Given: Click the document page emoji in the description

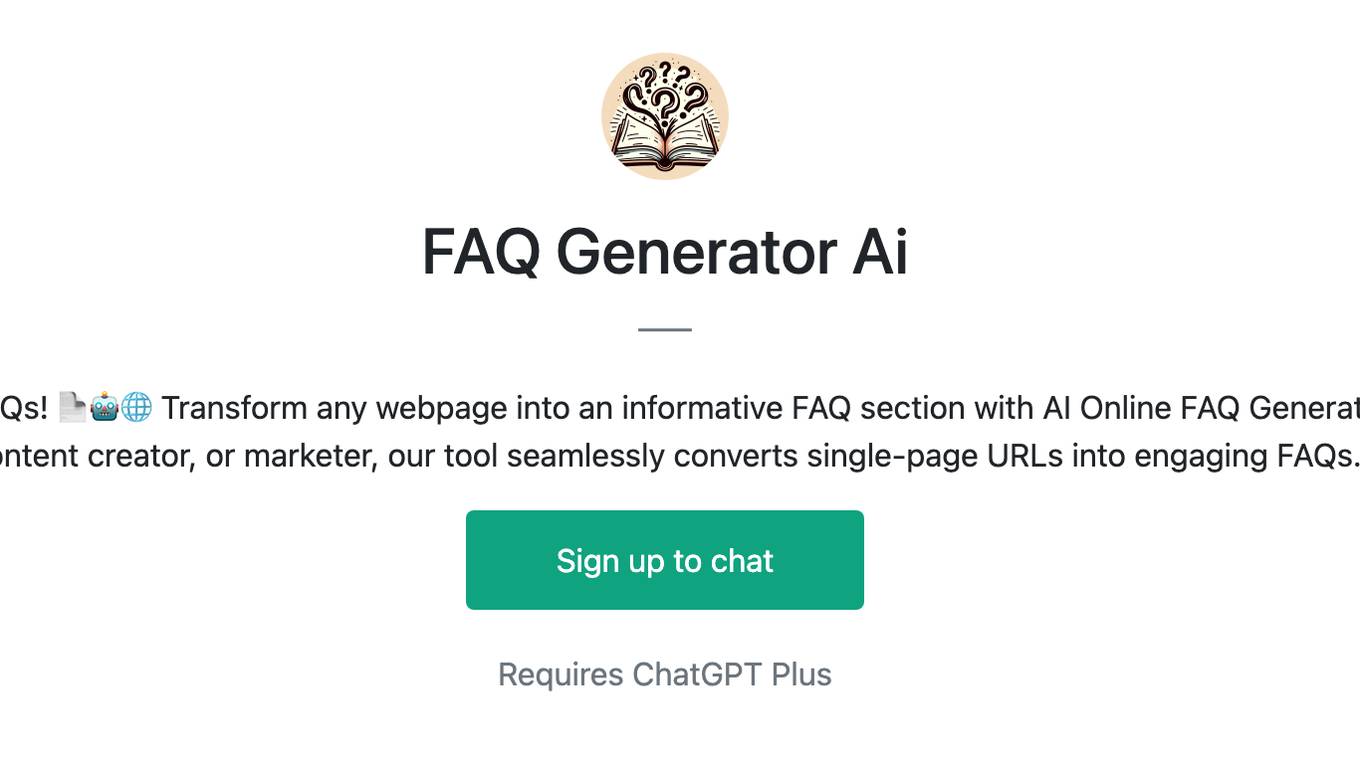Looking at the screenshot, I should coord(72,407).
